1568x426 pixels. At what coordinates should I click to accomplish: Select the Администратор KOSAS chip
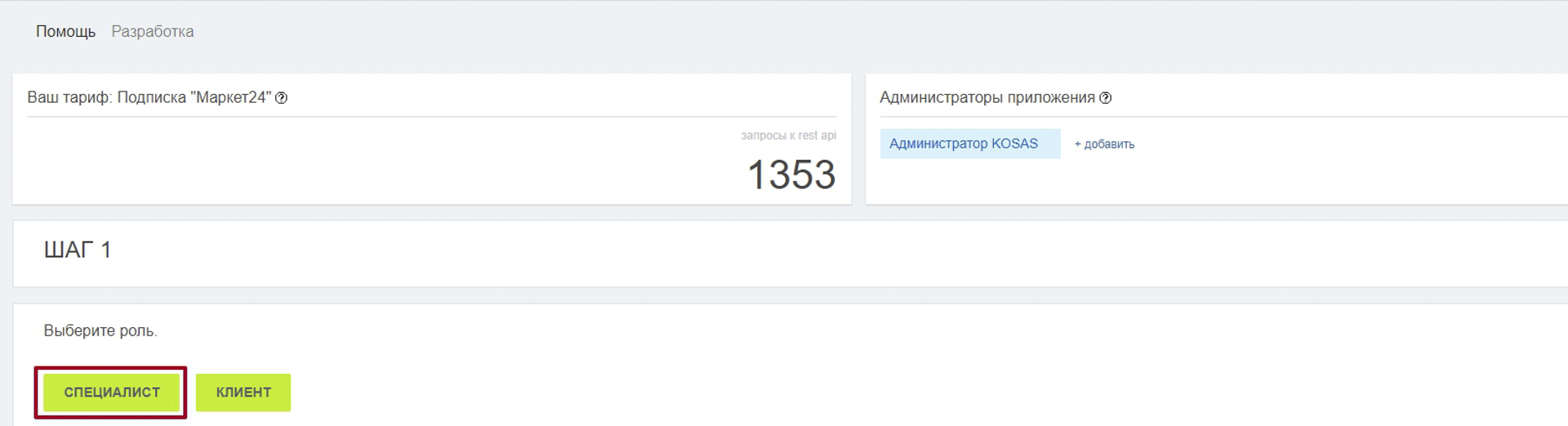click(970, 144)
